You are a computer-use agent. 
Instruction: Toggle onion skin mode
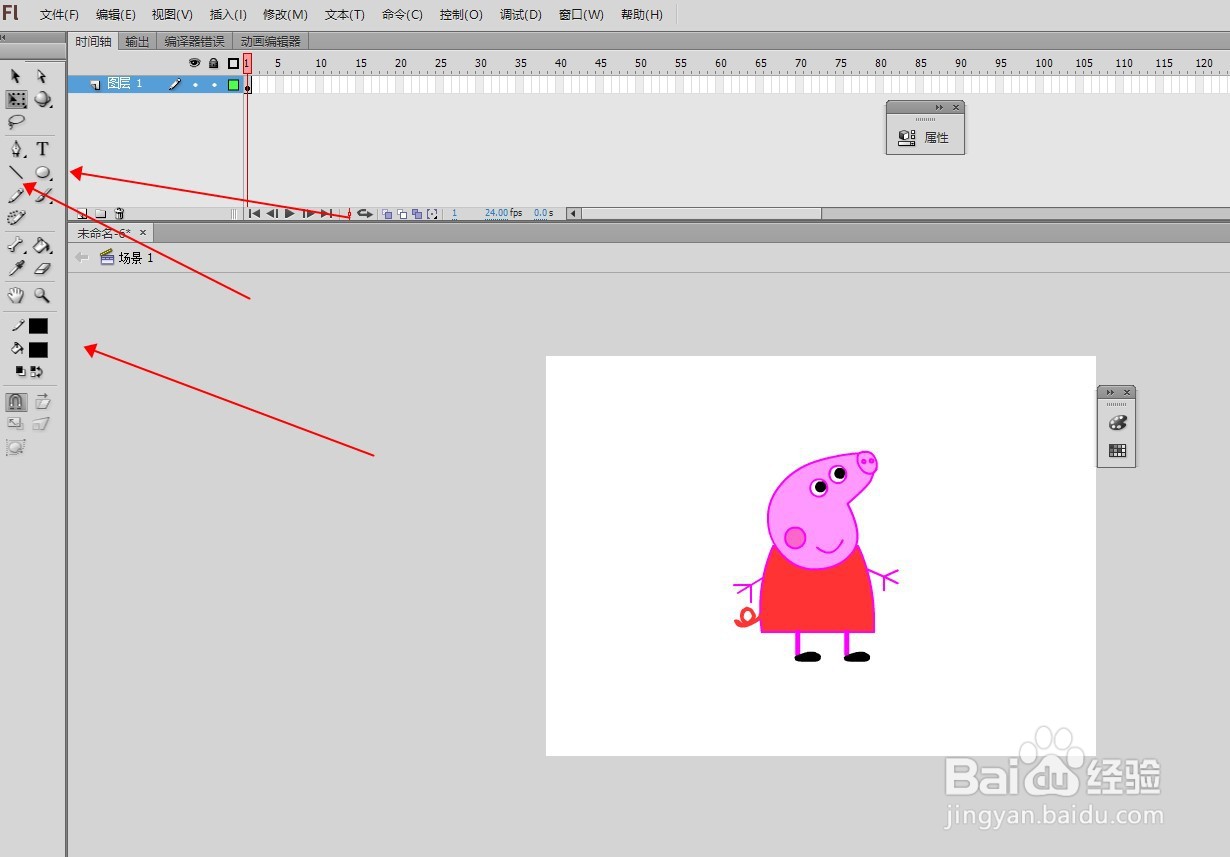point(387,213)
